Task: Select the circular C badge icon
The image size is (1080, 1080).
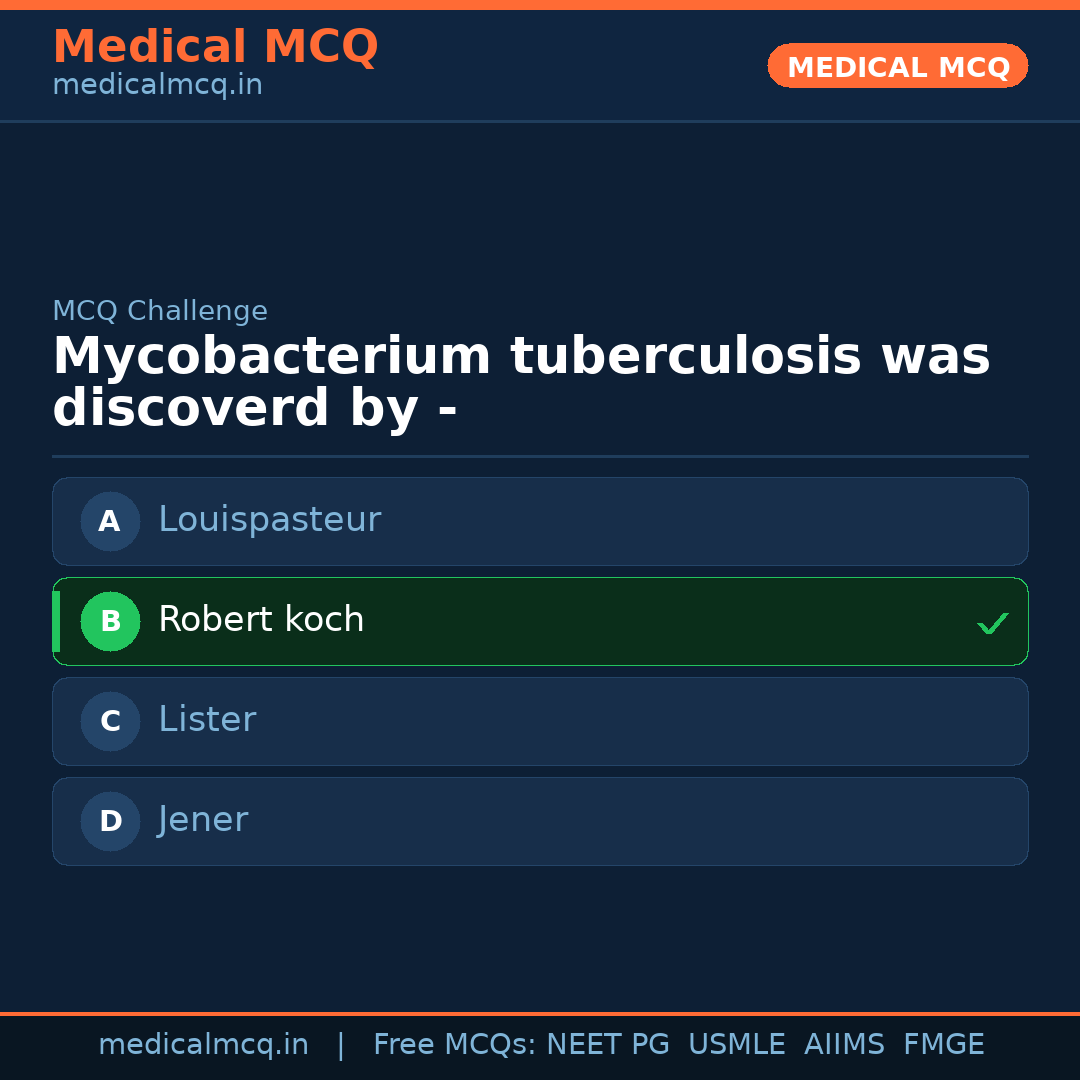Action: [110, 721]
